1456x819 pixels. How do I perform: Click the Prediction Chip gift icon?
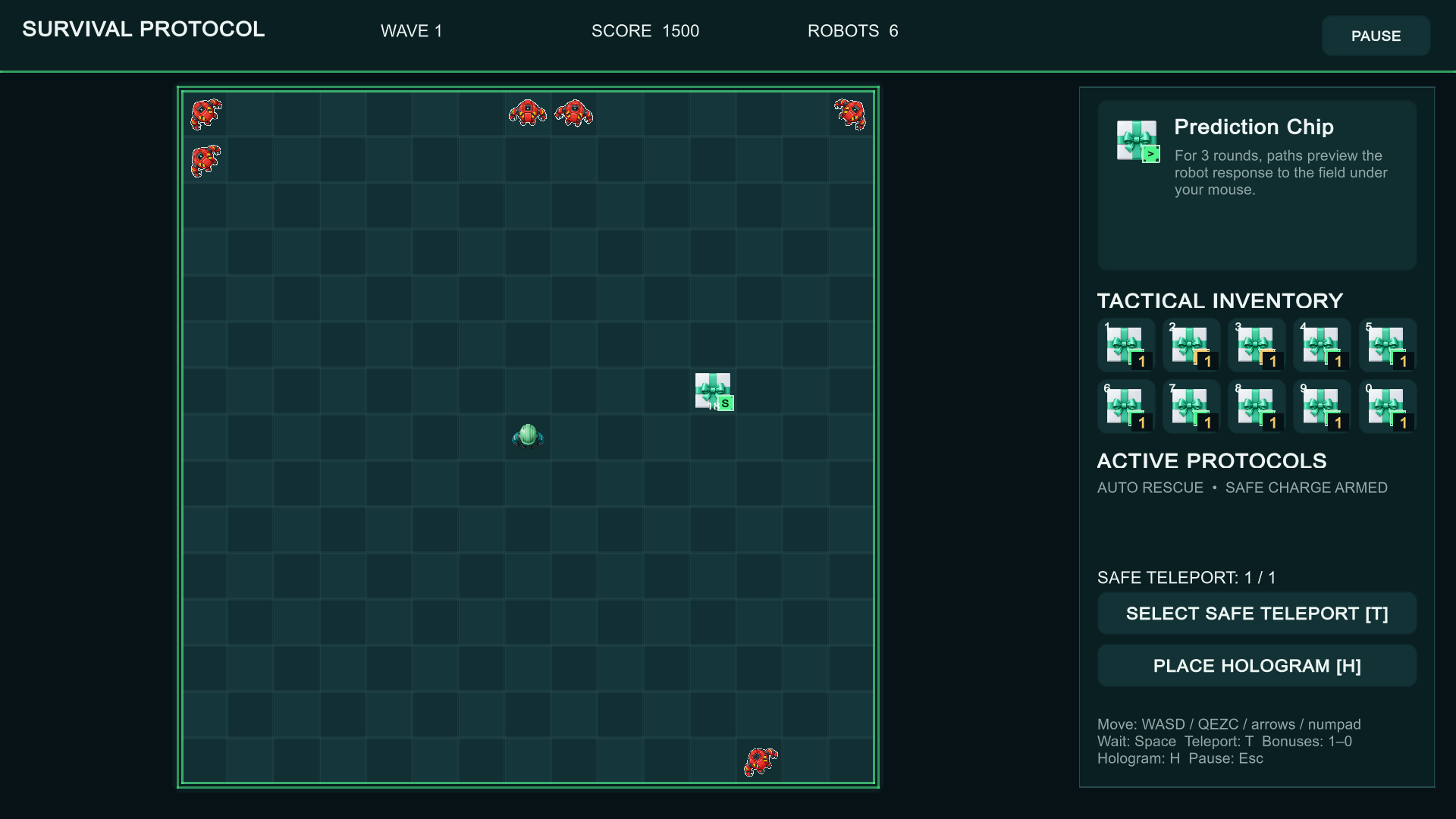[x=1137, y=141]
